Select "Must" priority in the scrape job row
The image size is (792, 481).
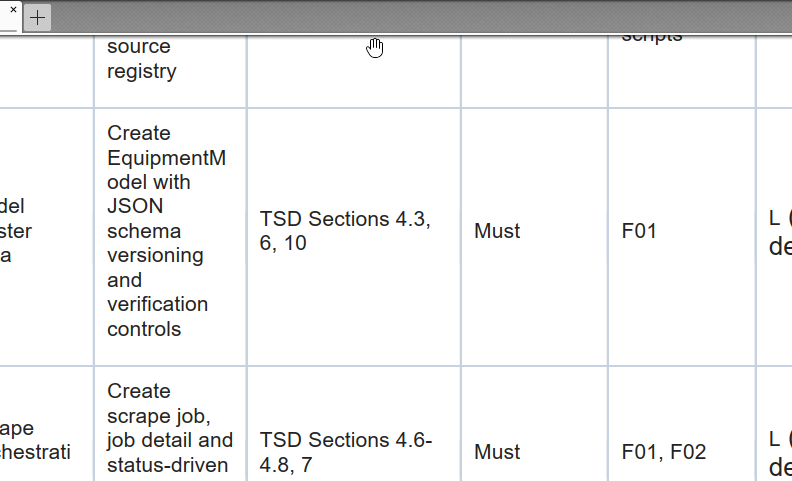tap(497, 452)
